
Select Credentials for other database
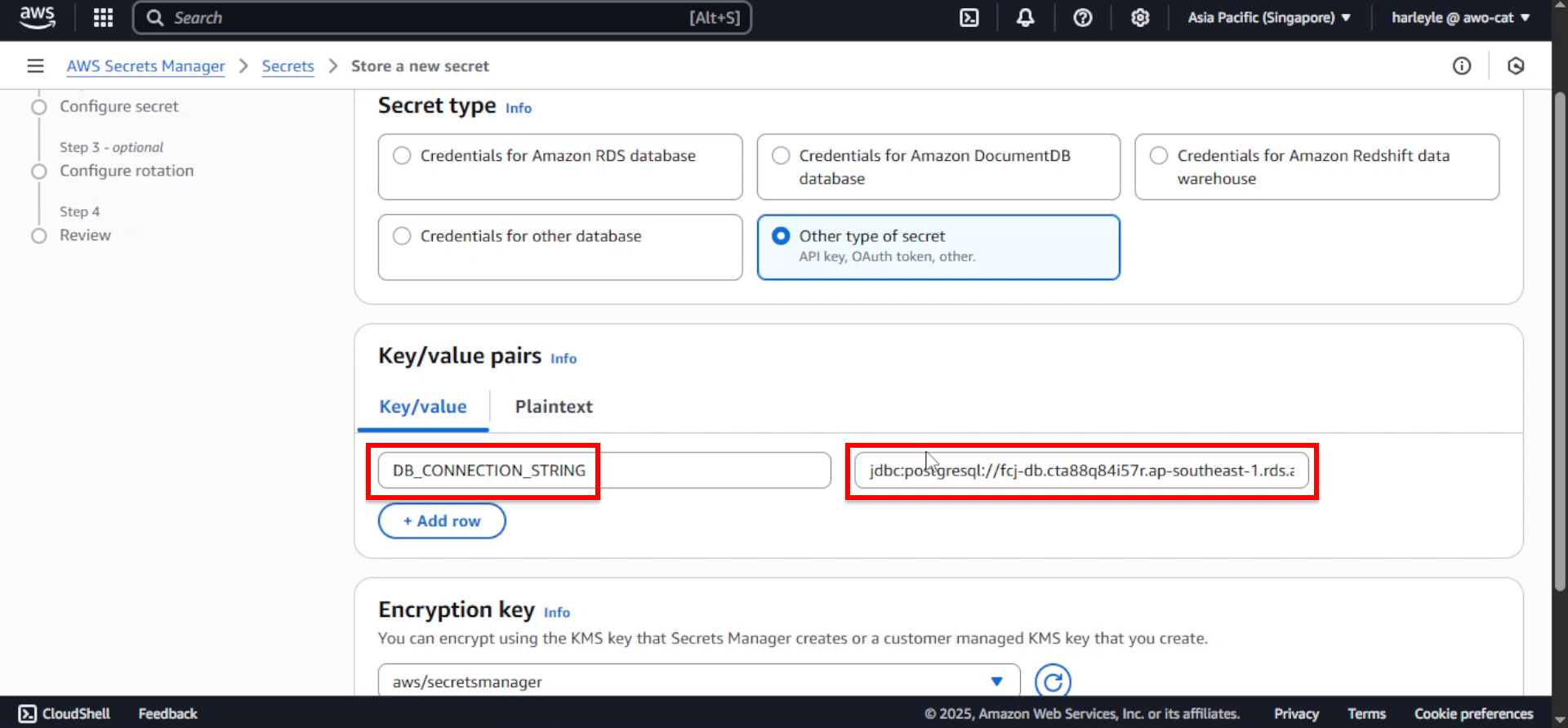tap(560, 247)
